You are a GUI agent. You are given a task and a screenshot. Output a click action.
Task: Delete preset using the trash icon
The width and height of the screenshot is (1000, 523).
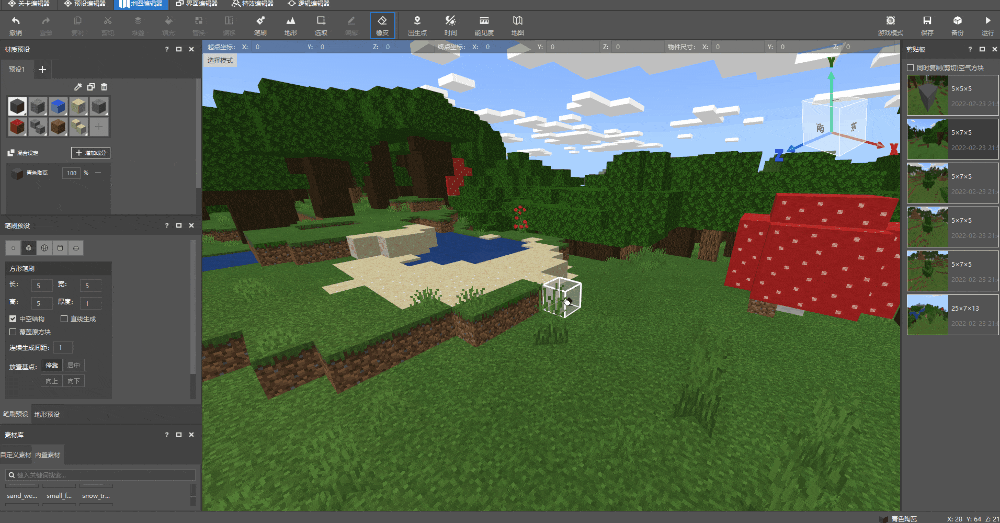(104, 88)
